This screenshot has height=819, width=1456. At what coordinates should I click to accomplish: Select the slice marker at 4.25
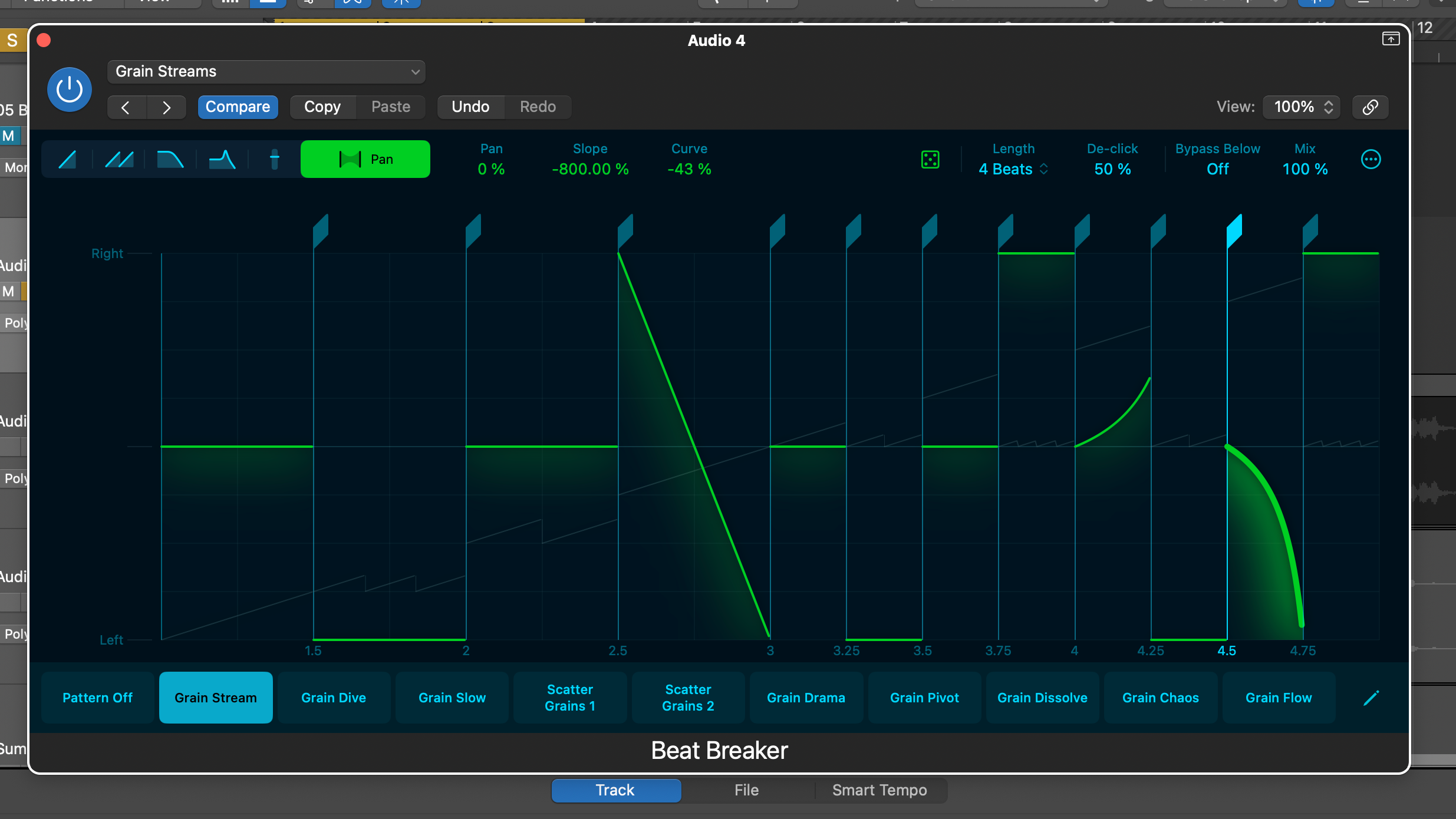[x=1158, y=230]
